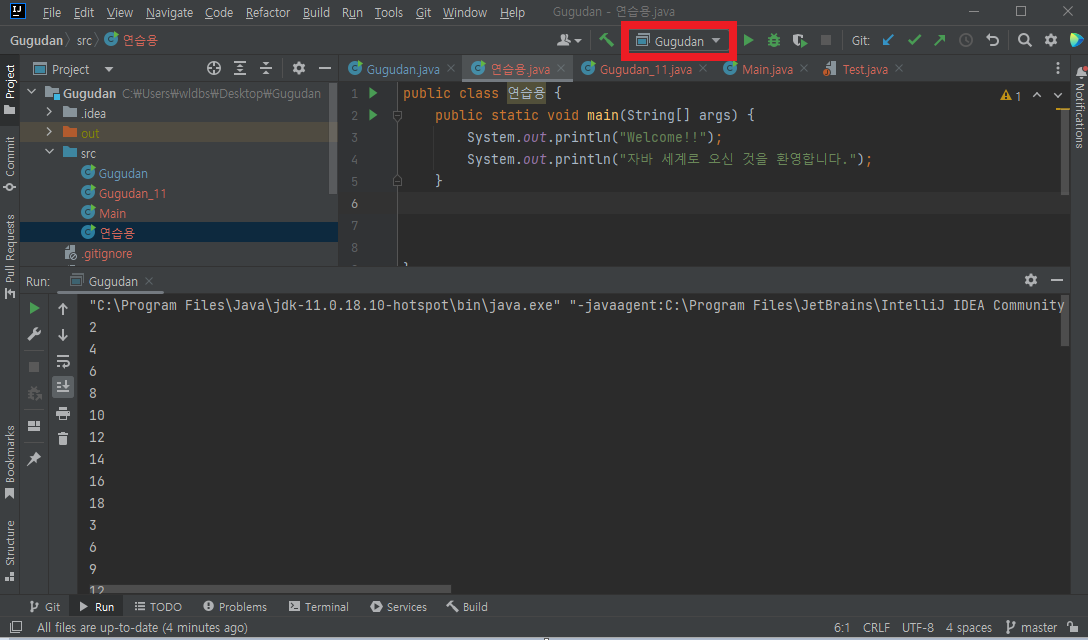Pin the Run tab pin icon
The image size is (1088, 640).
(34, 459)
